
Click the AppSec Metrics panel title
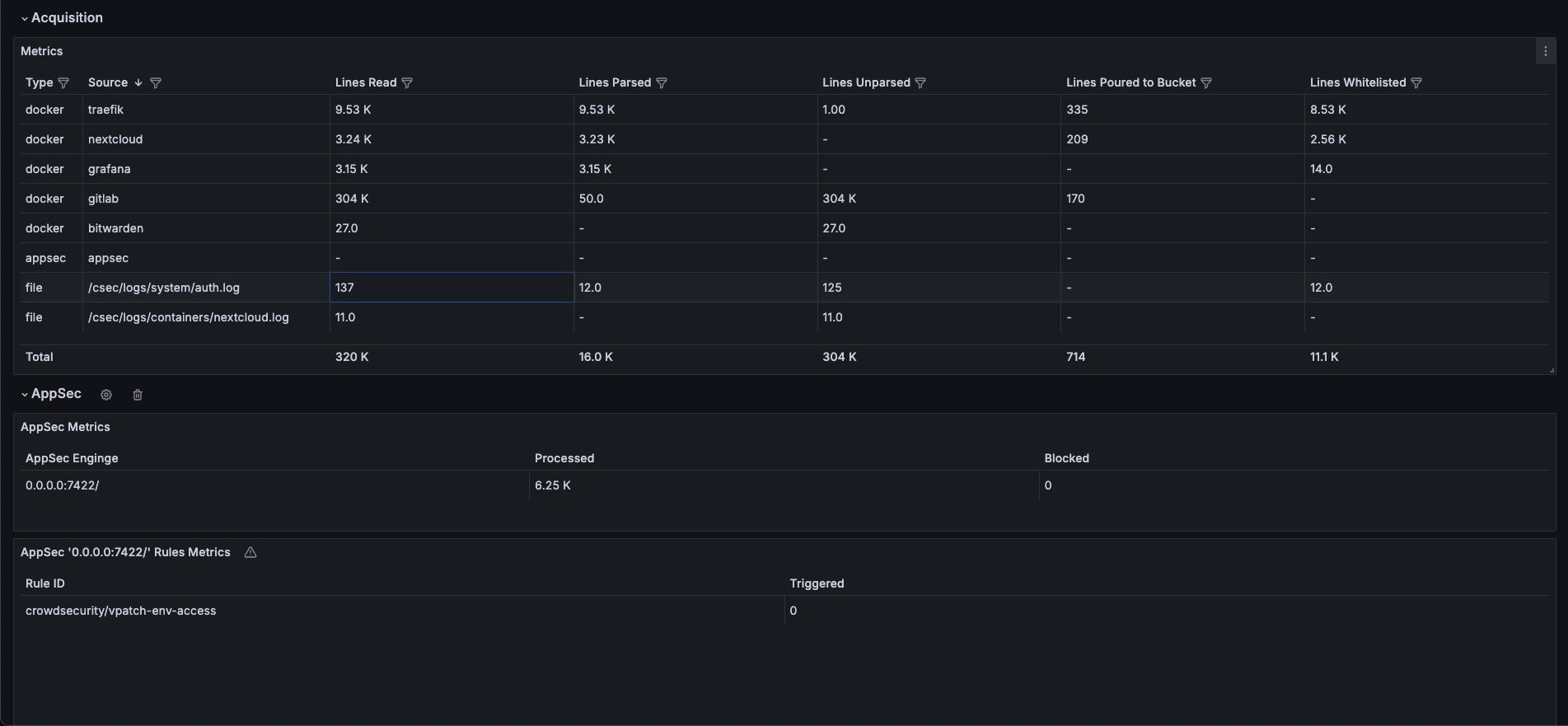65,427
